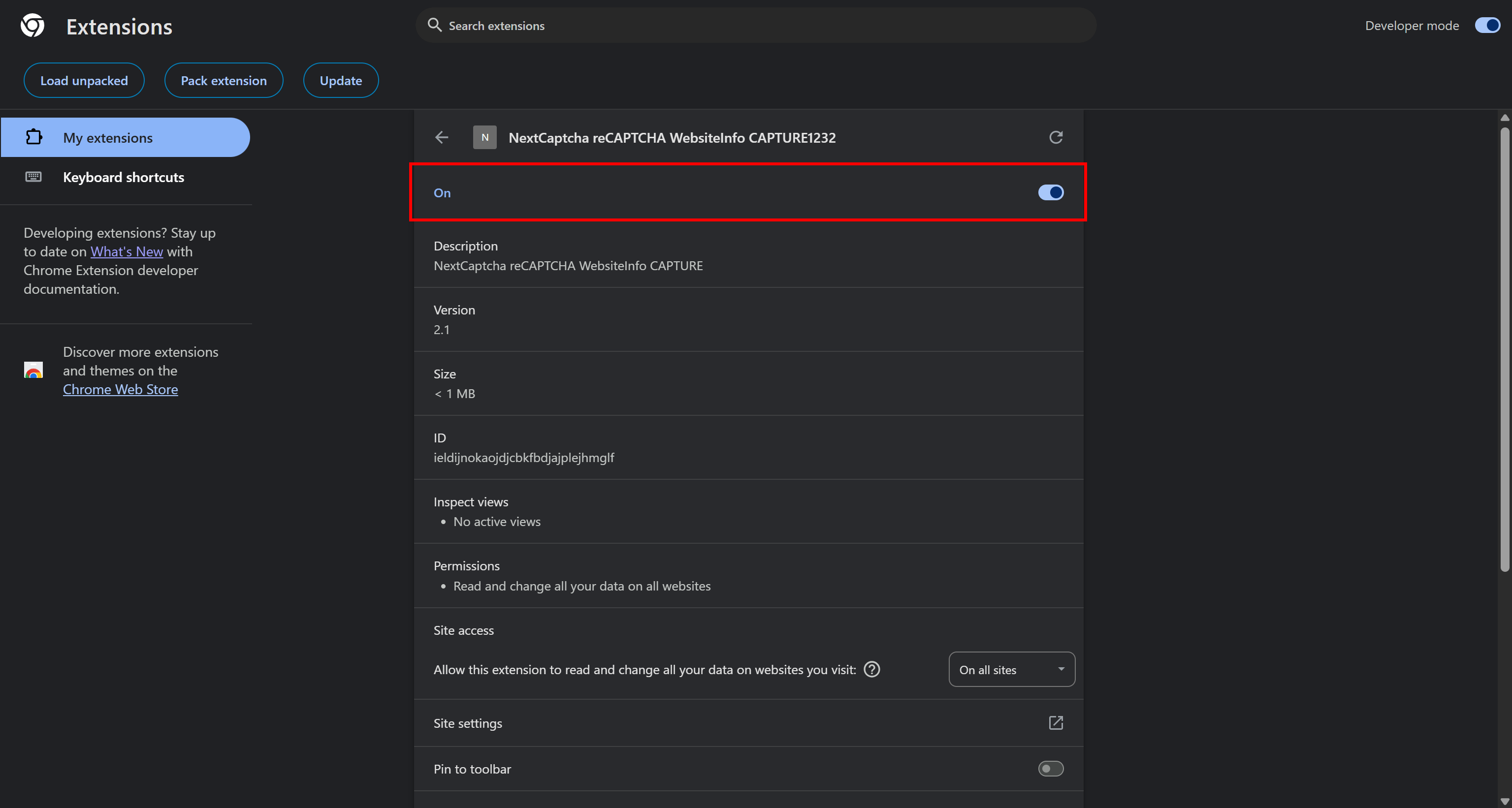Open the What's New link
The height and width of the screenshot is (808, 1512).
[x=126, y=252]
